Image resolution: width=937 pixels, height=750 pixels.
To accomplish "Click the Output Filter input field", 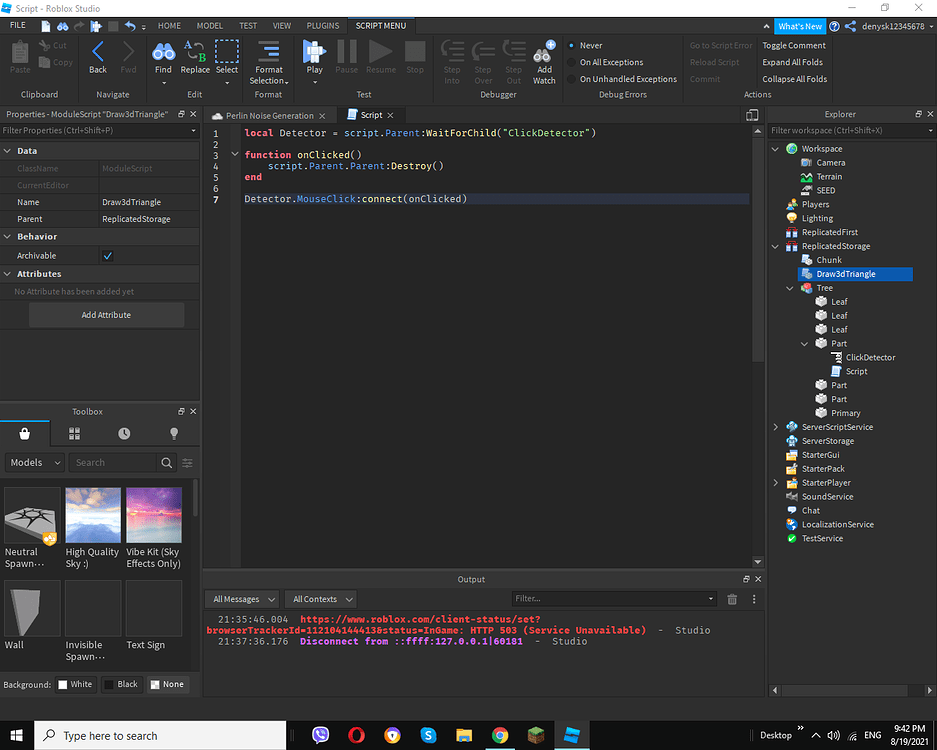I will coord(614,599).
